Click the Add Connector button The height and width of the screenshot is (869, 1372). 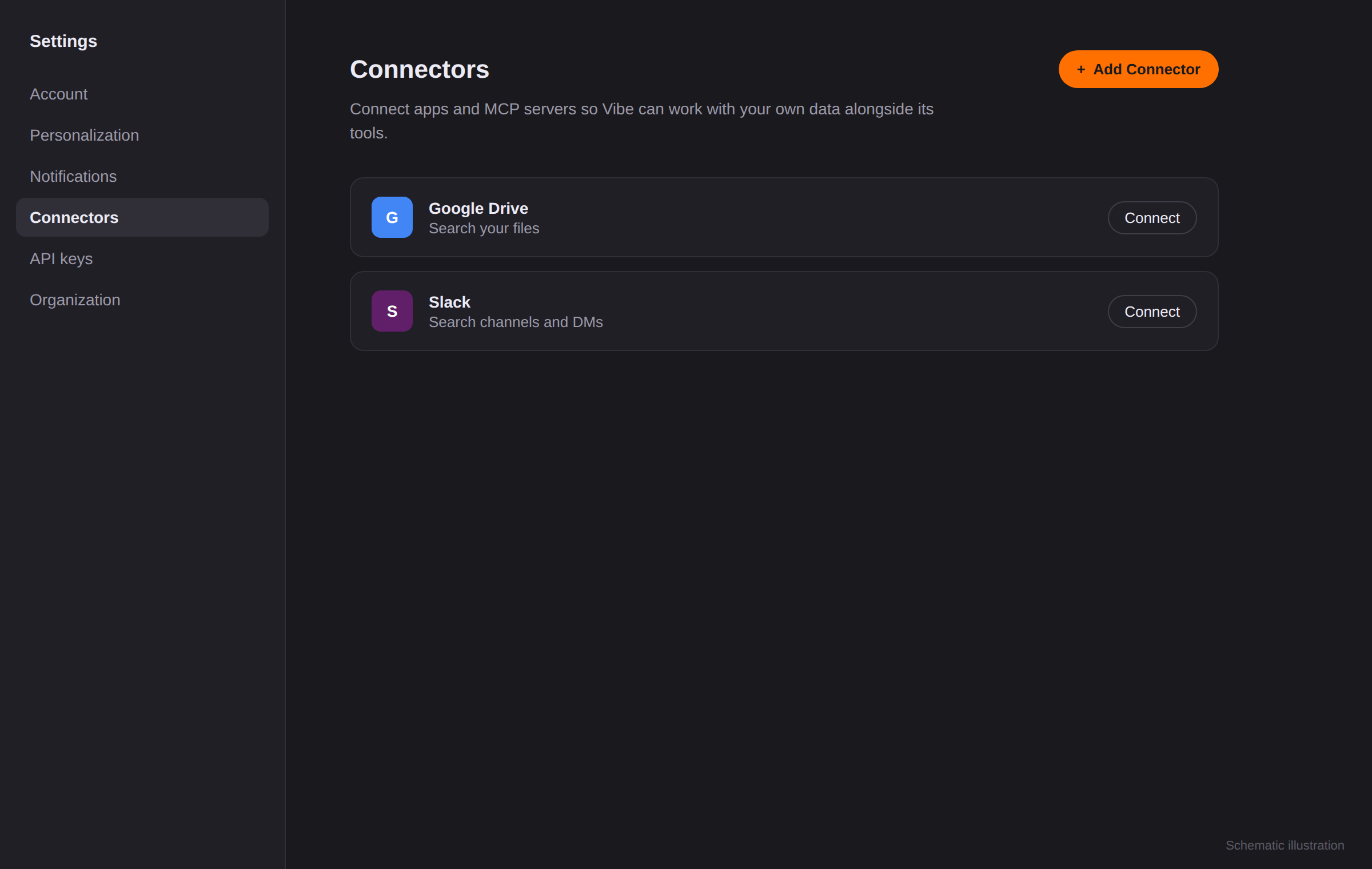(x=1138, y=69)
